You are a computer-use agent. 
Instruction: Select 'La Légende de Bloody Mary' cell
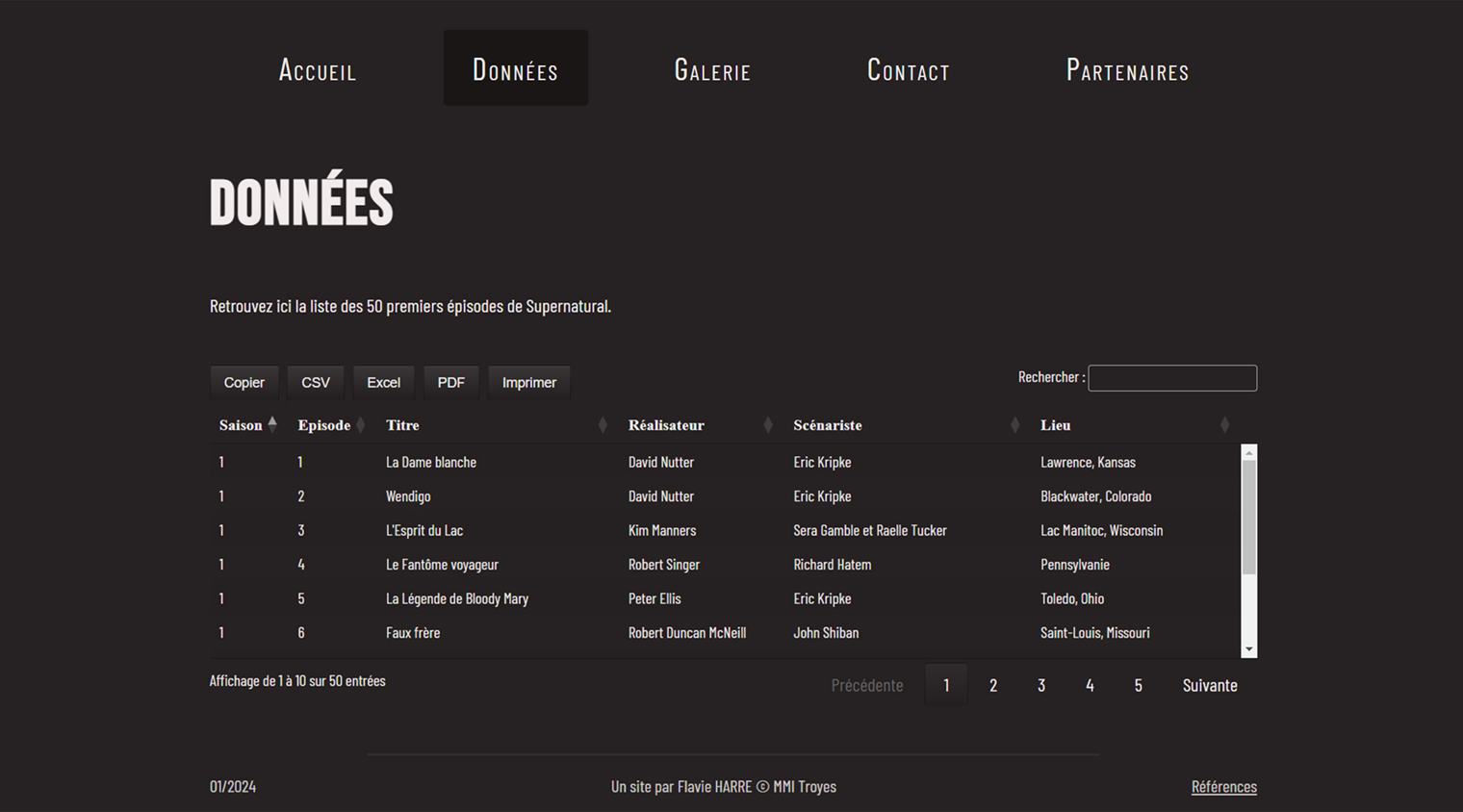pyautogui.click(x=457, y=598)
